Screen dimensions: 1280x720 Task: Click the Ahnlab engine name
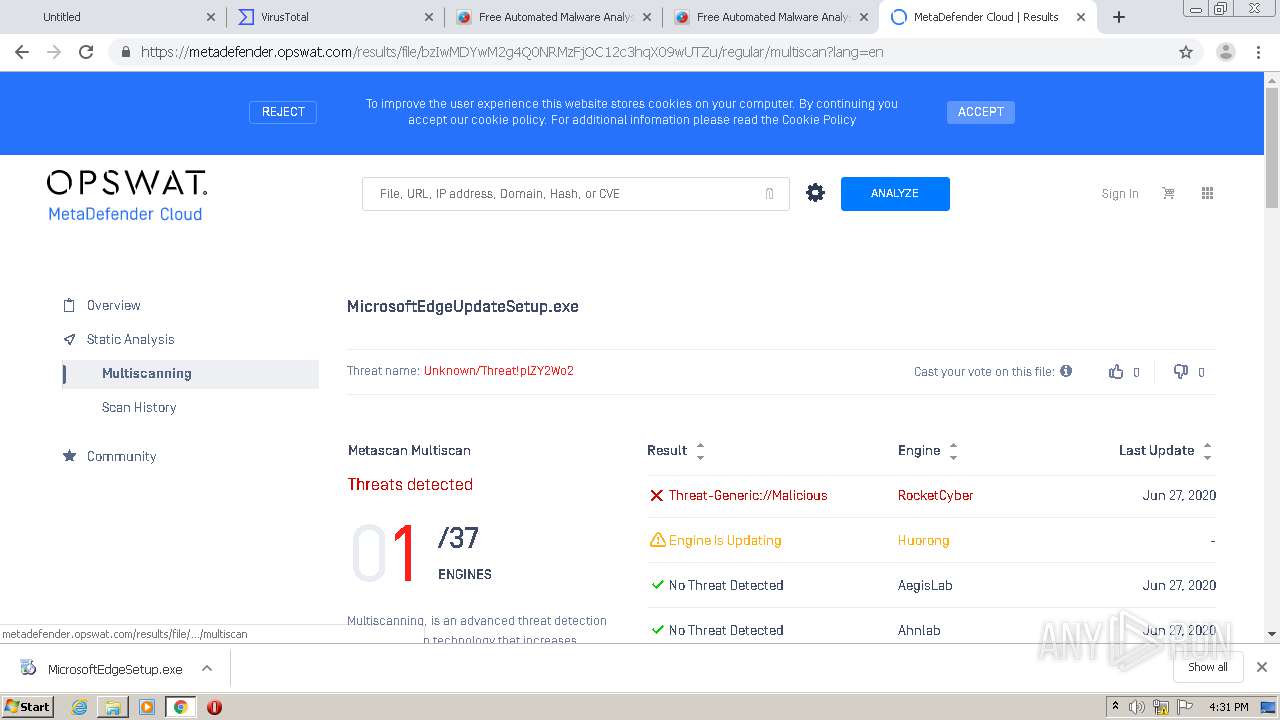(919, 630)
